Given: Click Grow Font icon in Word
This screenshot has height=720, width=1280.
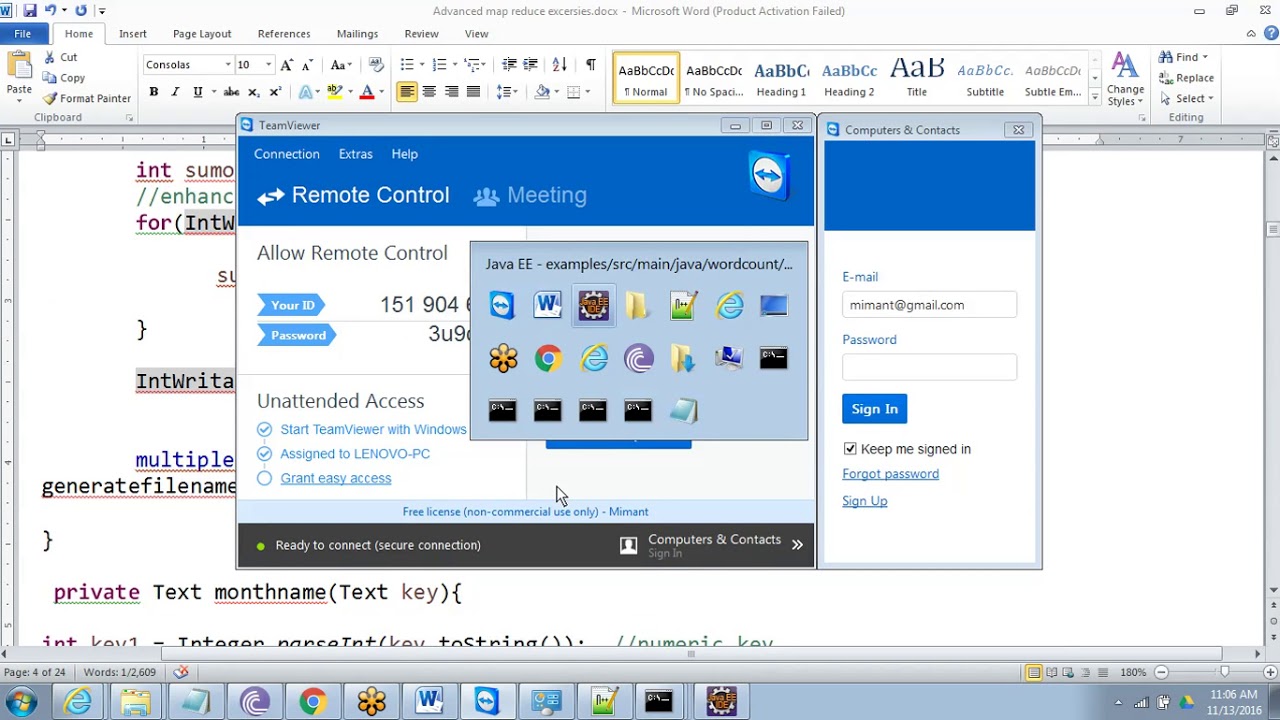Looking at the screenshot, I should click(x=287, y=65).
